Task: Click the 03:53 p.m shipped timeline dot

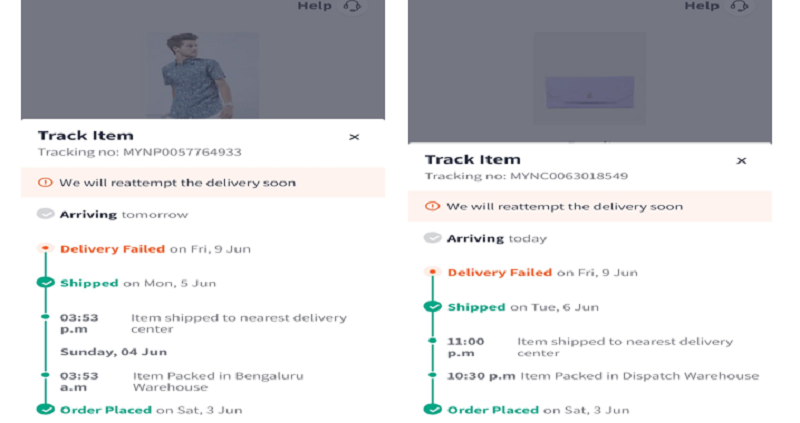Action: 45,317
